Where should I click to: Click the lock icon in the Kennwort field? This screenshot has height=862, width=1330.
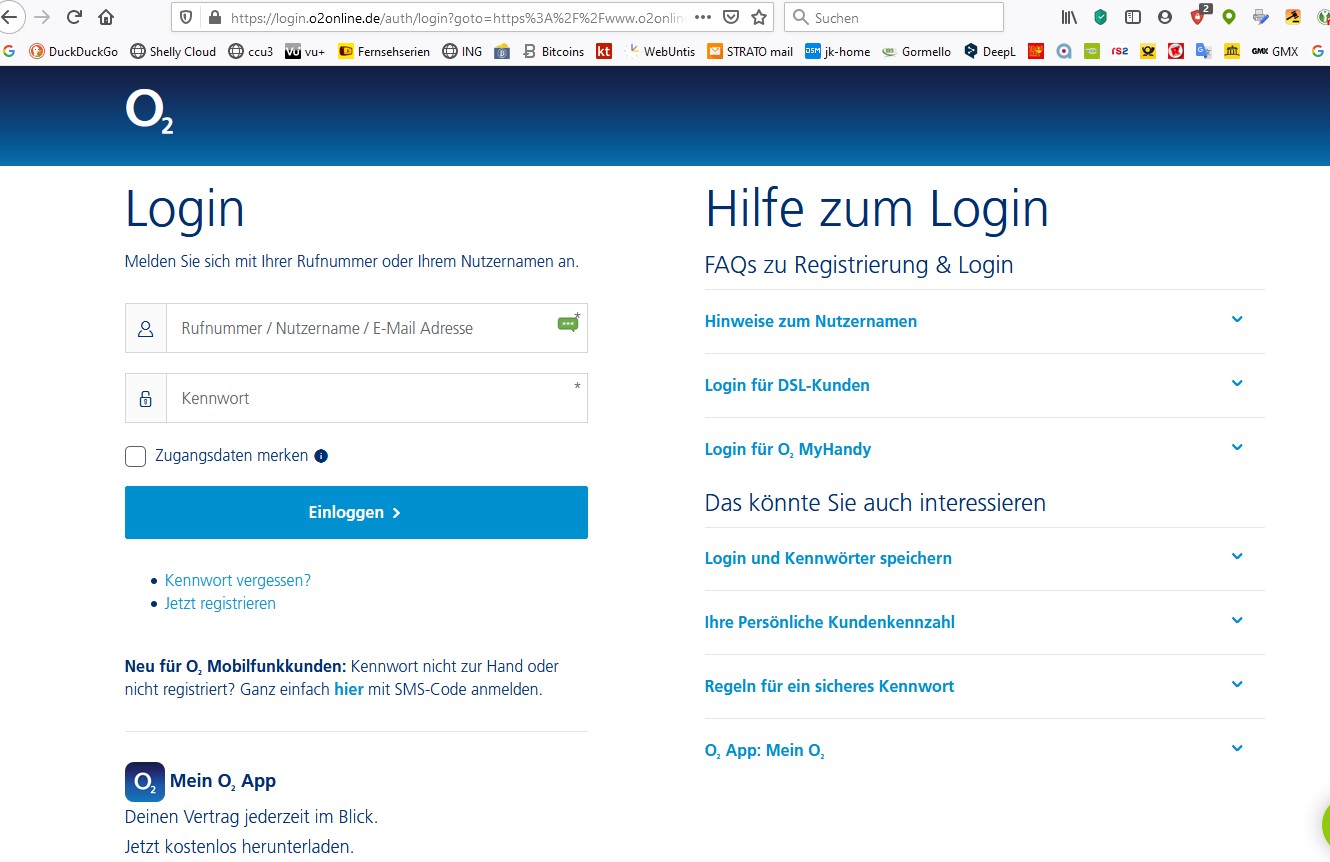145,397
